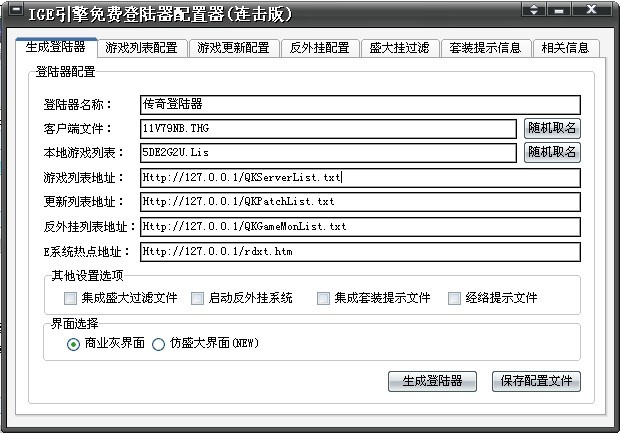Select the 商业灰界面 radio button

click(x=73, y=344)
